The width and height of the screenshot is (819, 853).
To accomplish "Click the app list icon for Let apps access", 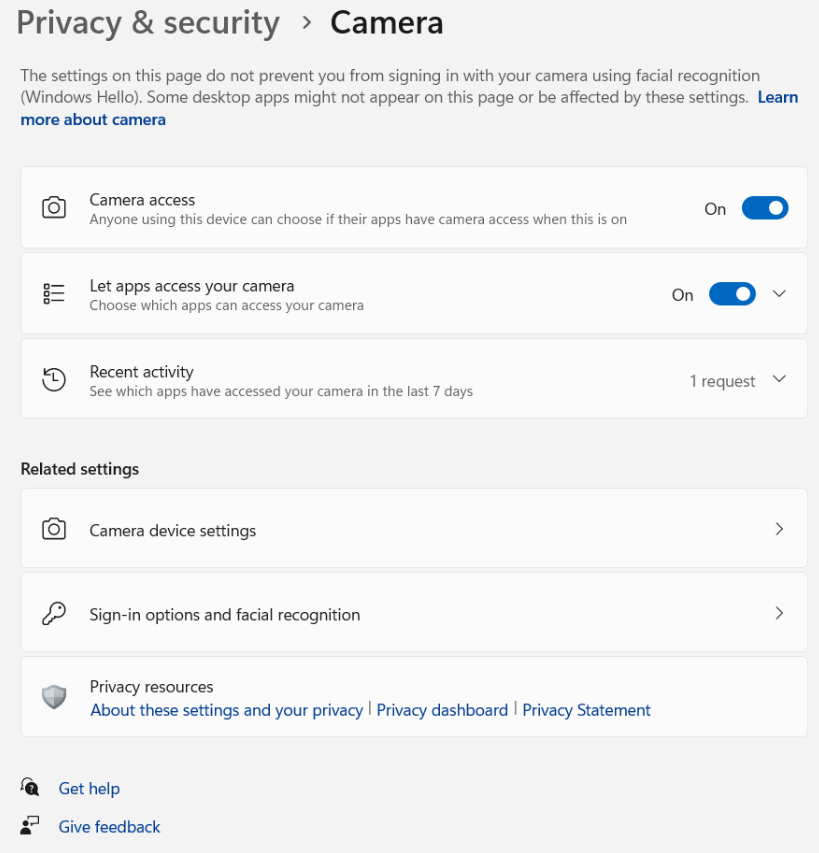I will click(x=54, y=294).
